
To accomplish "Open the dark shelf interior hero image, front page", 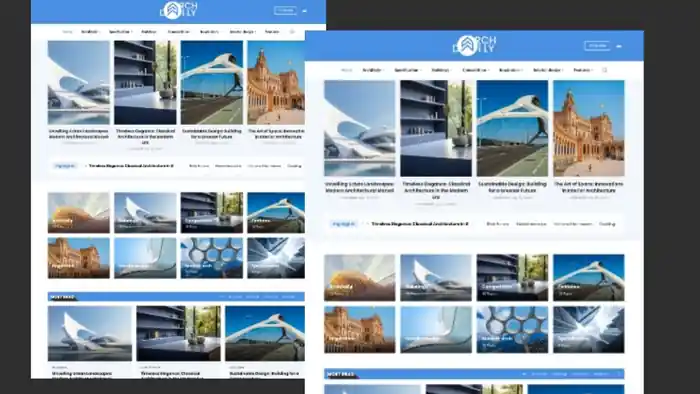I will [x=436, y=128].
